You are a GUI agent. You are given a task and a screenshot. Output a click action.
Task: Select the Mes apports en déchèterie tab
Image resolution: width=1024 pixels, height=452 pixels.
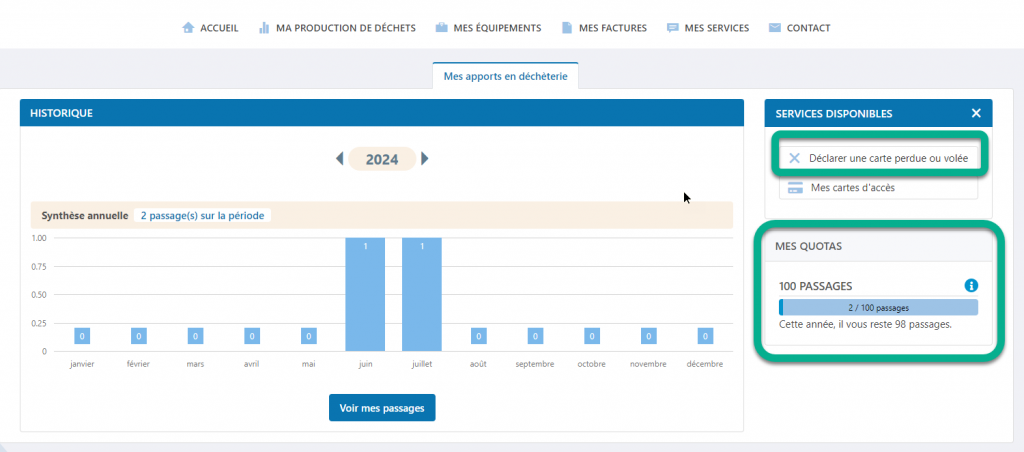click(505, 76)
